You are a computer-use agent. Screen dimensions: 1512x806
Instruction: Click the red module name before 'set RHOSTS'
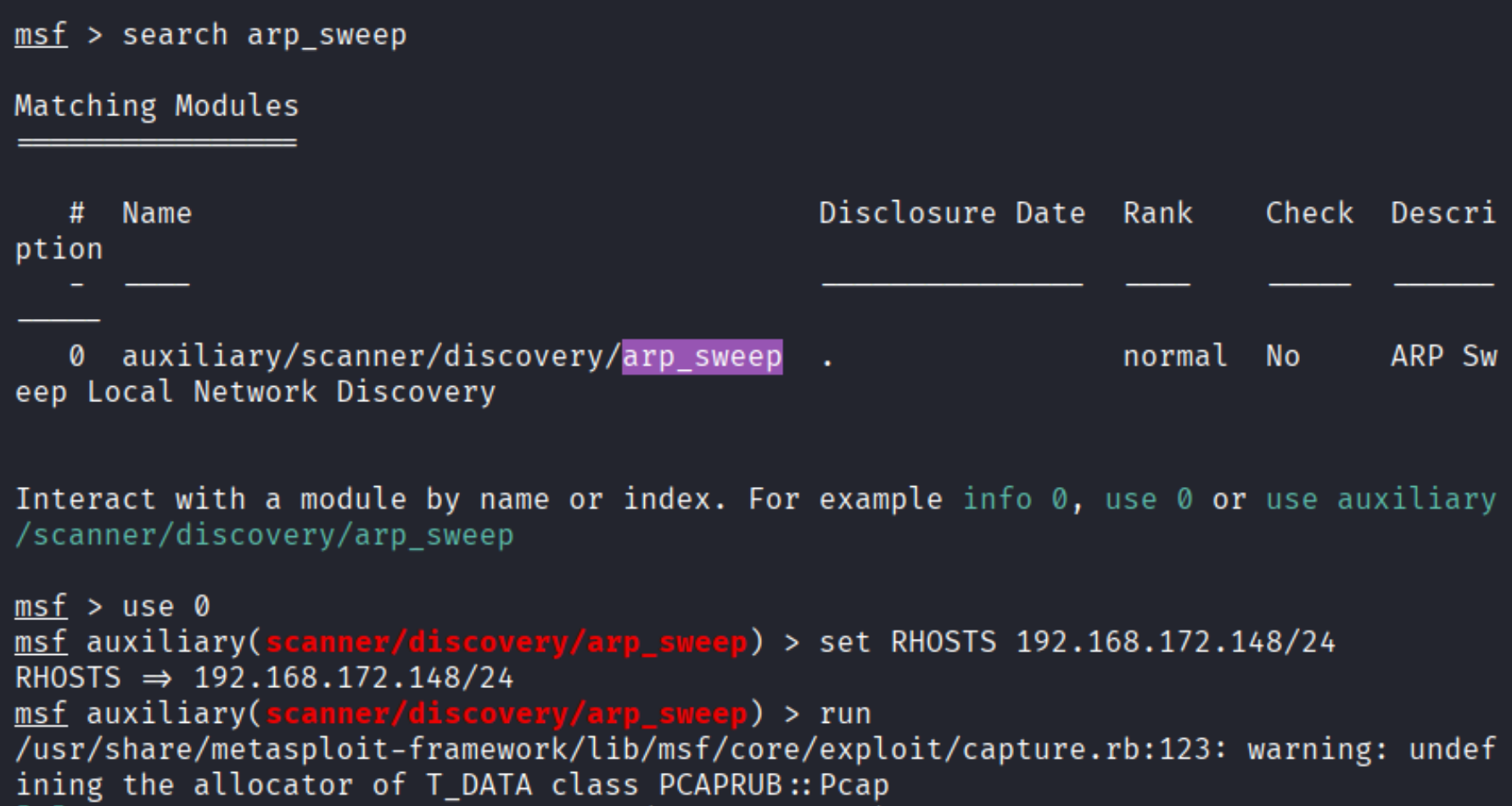[507, 642]
